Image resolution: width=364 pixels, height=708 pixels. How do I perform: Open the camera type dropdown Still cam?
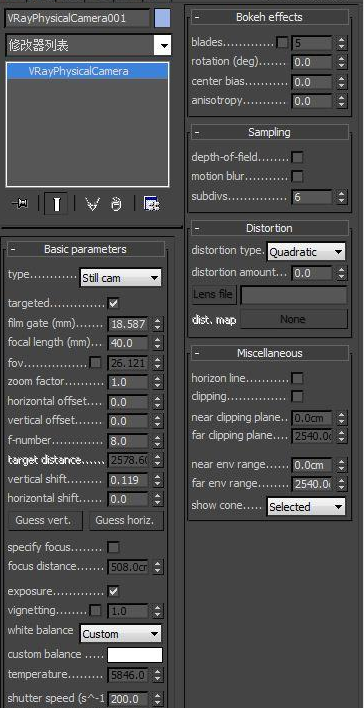click(x=120, y=278)
